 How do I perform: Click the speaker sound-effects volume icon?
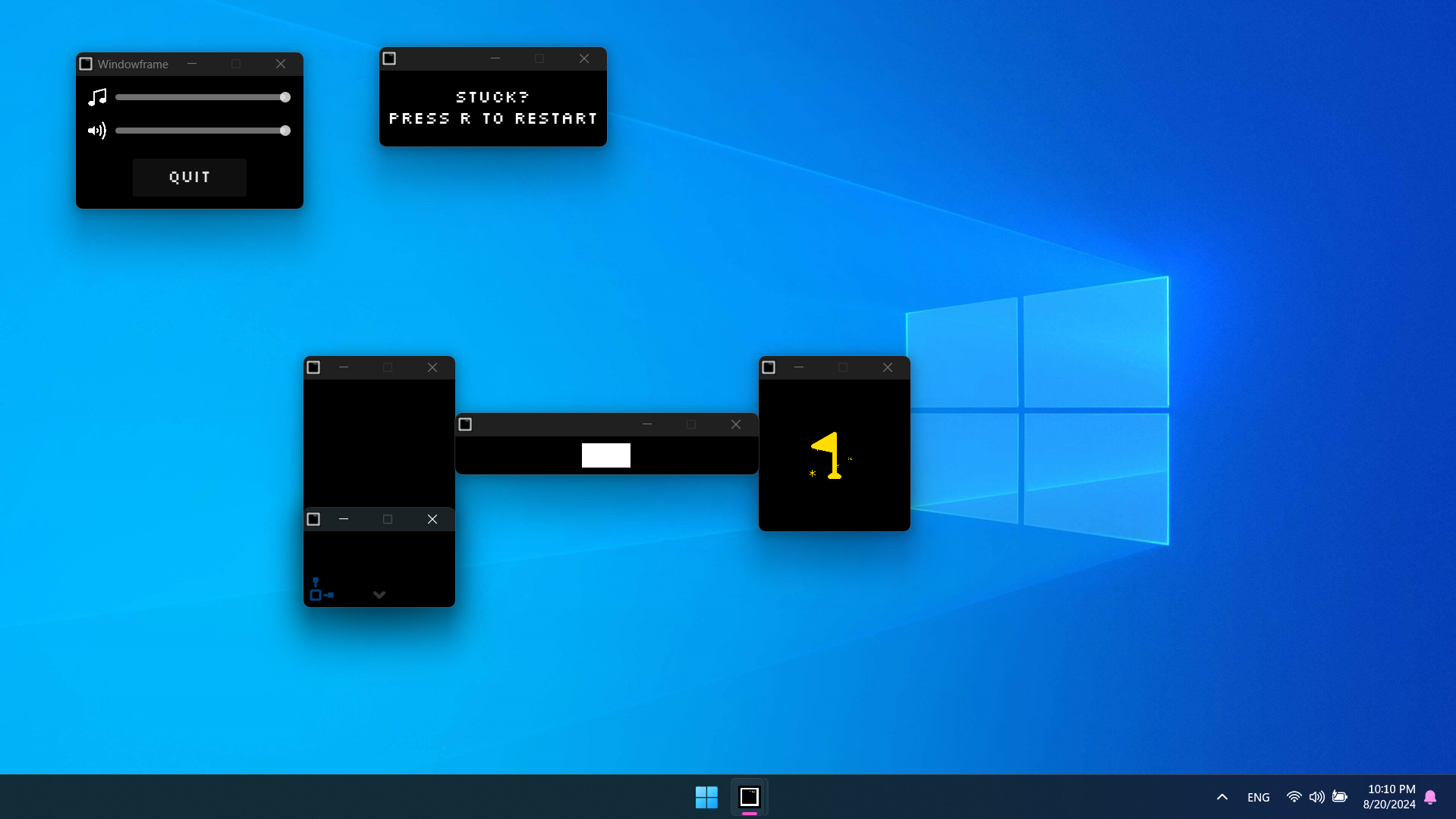[97, 131]
